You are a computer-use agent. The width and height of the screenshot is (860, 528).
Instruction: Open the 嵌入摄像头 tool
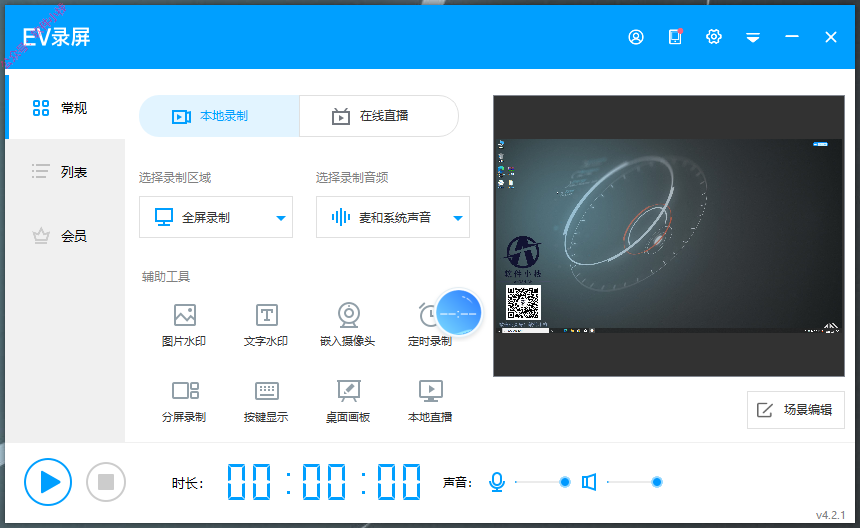click(348, 325)
